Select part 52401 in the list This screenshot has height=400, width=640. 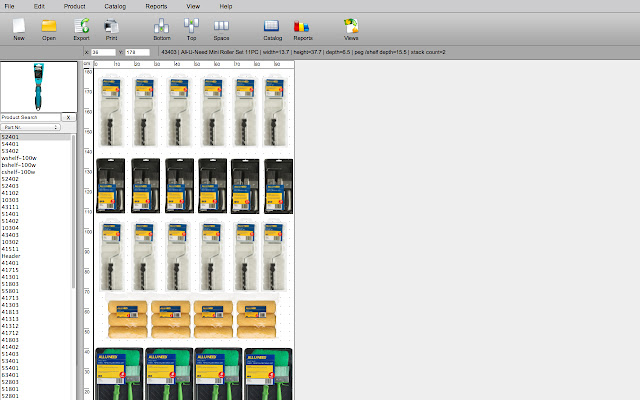(36, 137)
